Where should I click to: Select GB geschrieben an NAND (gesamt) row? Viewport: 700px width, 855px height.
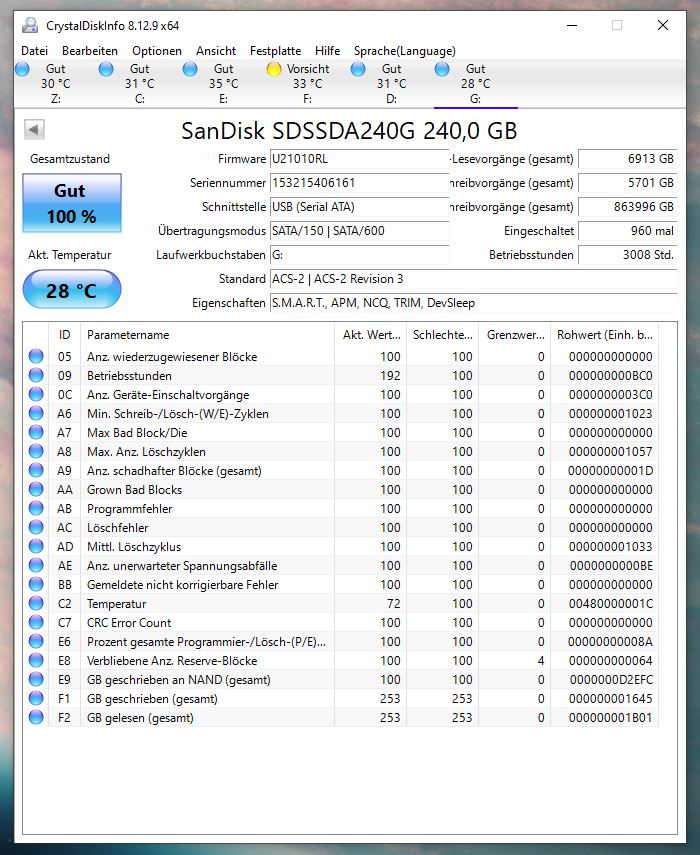pyautogui.click(x=341, y=679)
